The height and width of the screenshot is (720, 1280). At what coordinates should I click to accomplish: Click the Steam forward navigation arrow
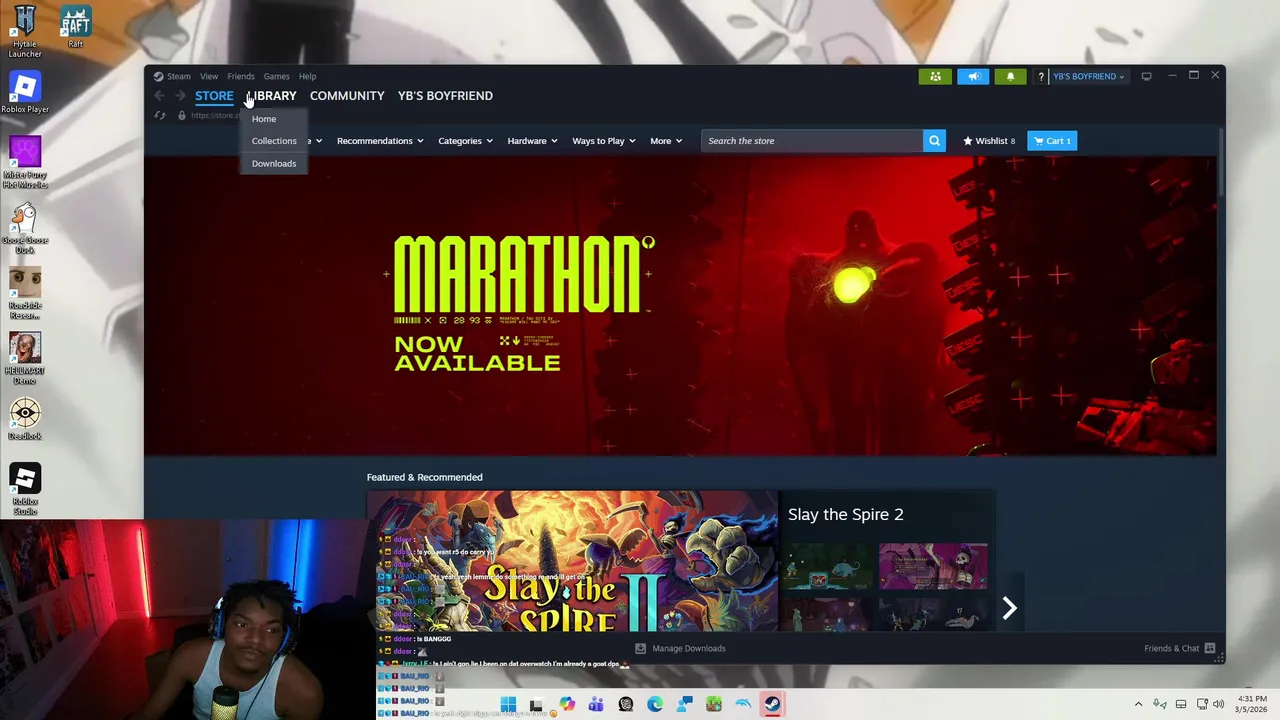pos(180,96)
